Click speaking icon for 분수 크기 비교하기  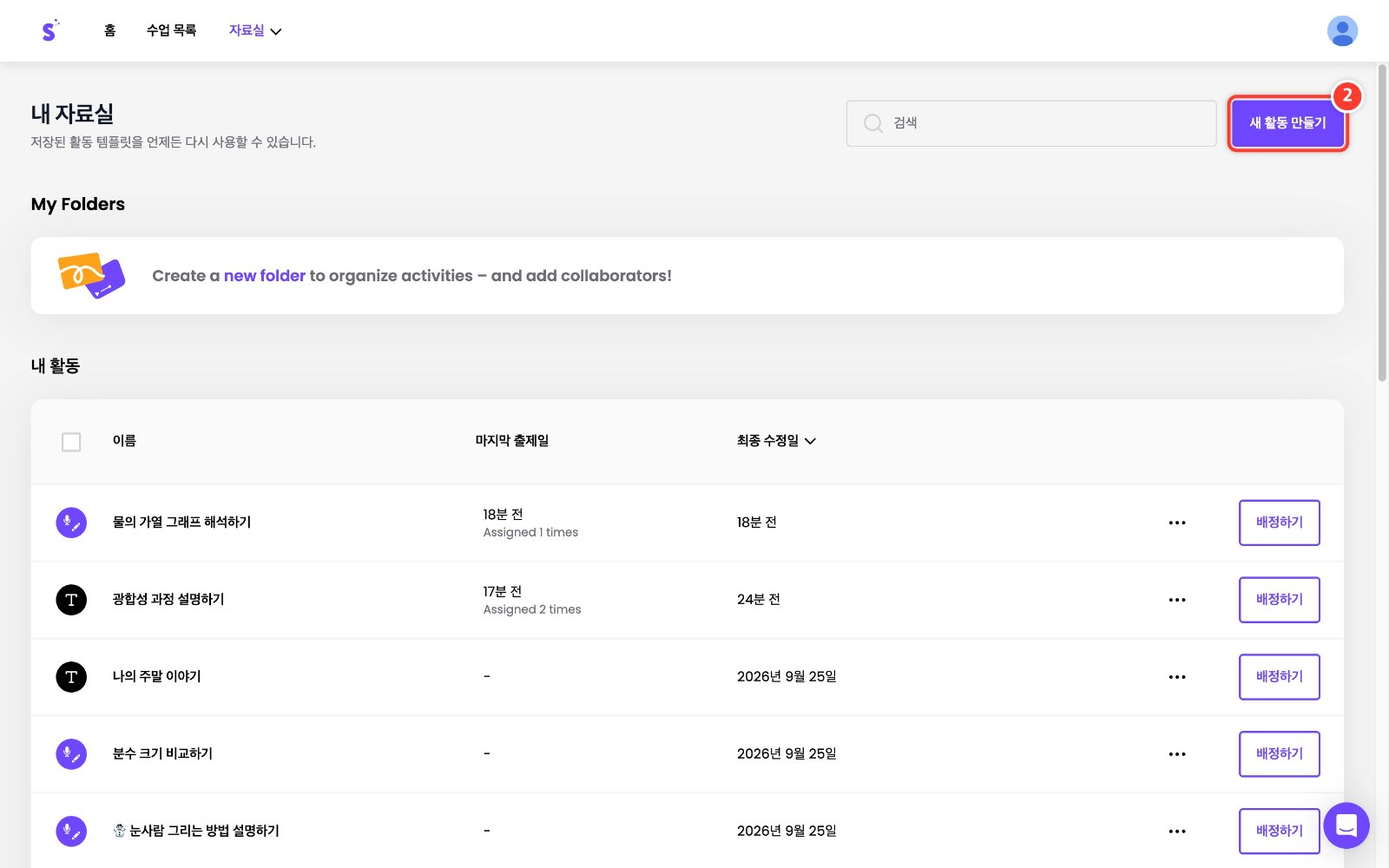click(71, 754)
